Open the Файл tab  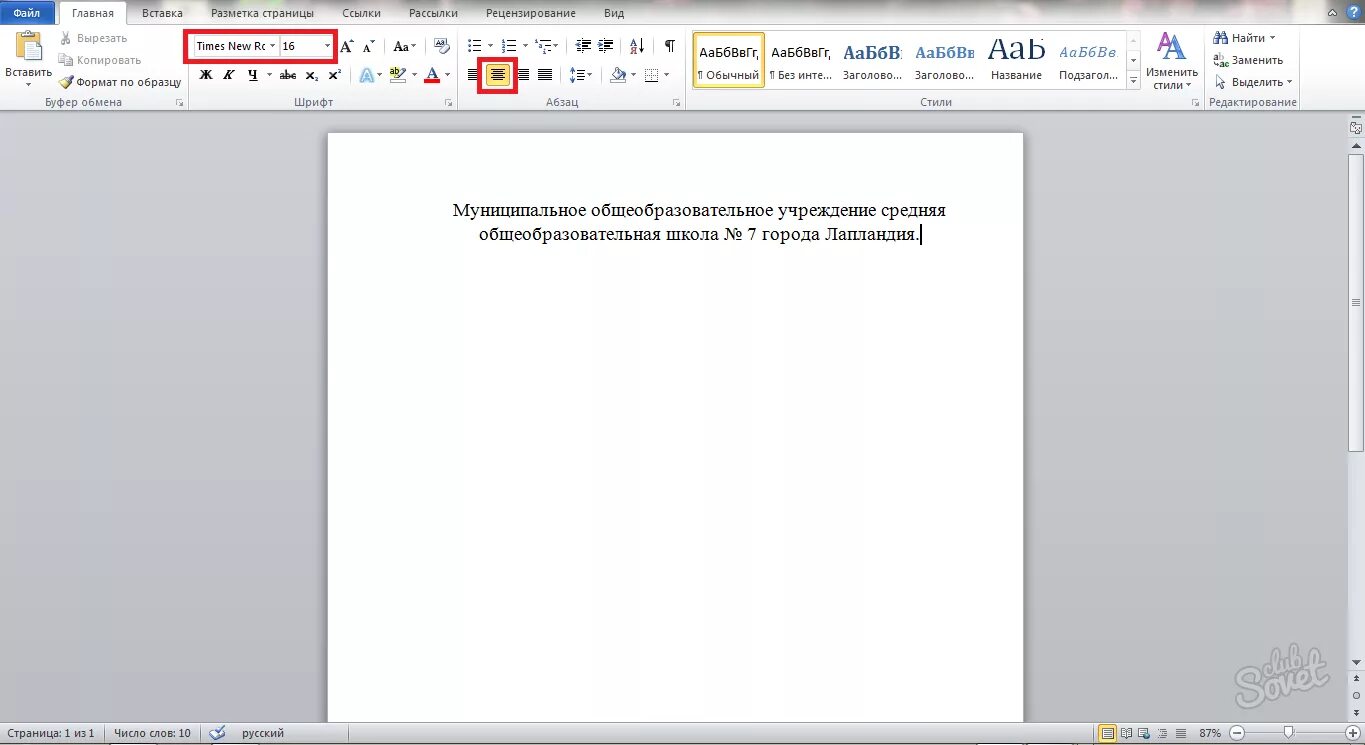click(27, 13)
